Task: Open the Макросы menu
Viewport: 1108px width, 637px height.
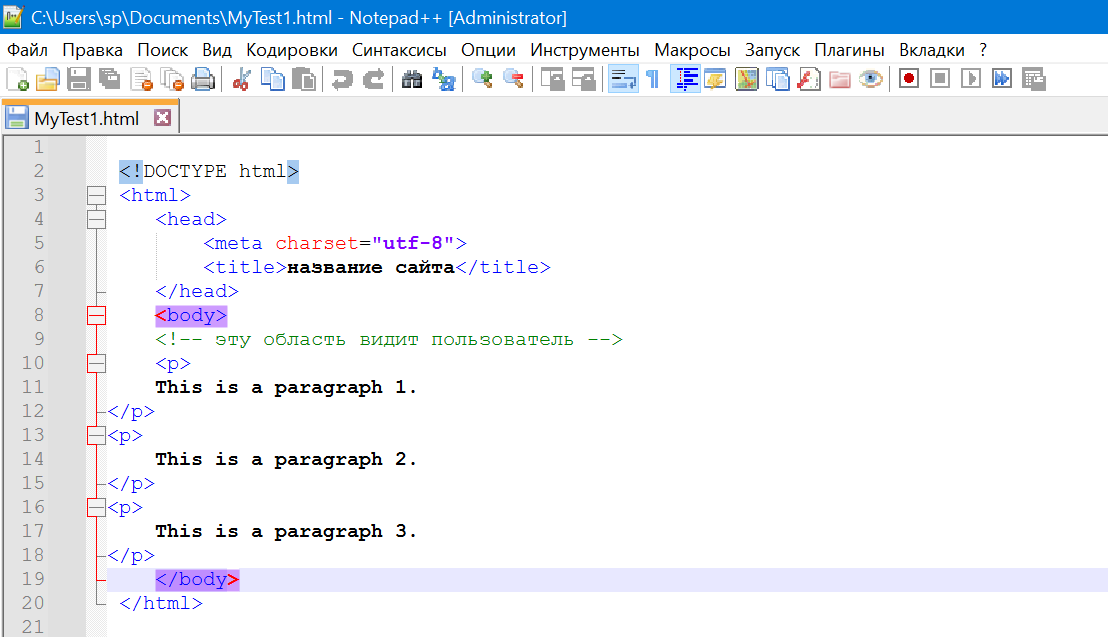Action: [x=692, y=50]
